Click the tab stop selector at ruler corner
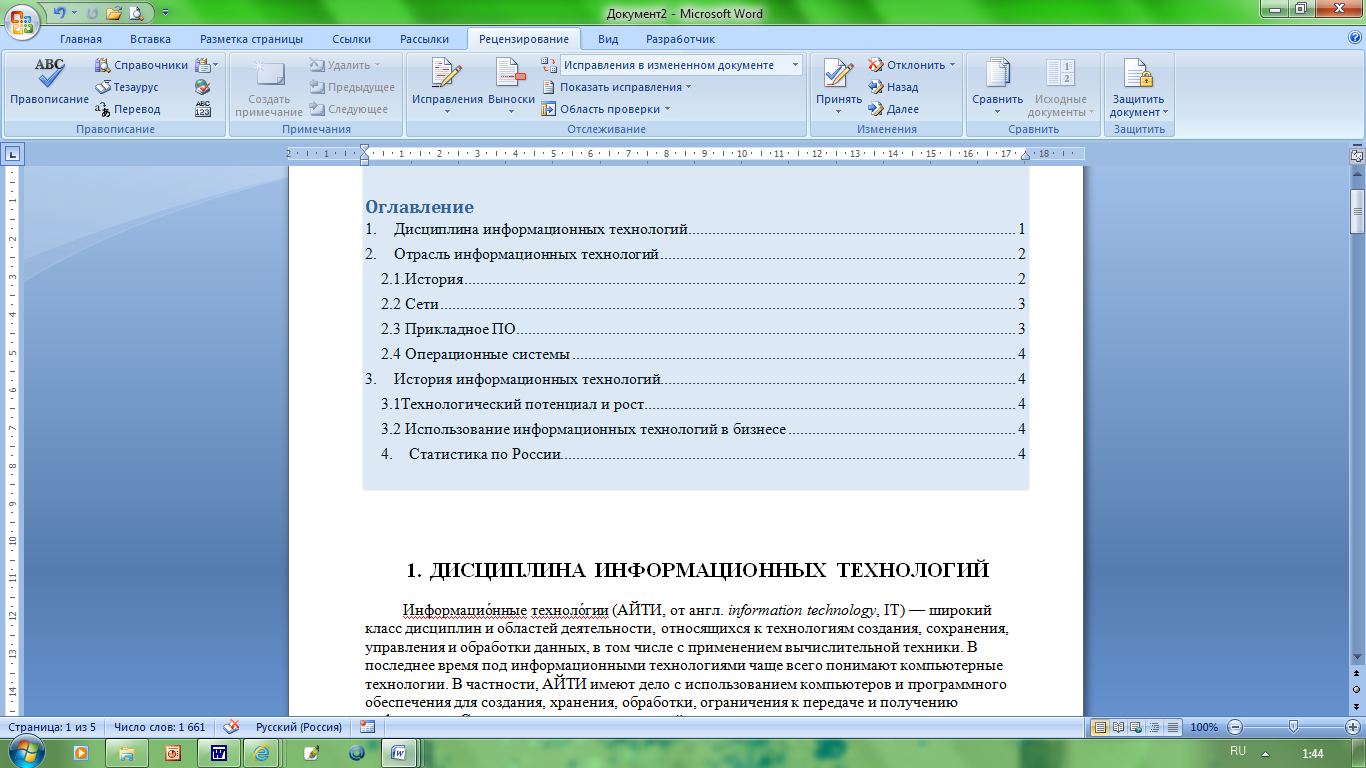Viewport: 1366px width, 768px height. click(x=12, y=155)
